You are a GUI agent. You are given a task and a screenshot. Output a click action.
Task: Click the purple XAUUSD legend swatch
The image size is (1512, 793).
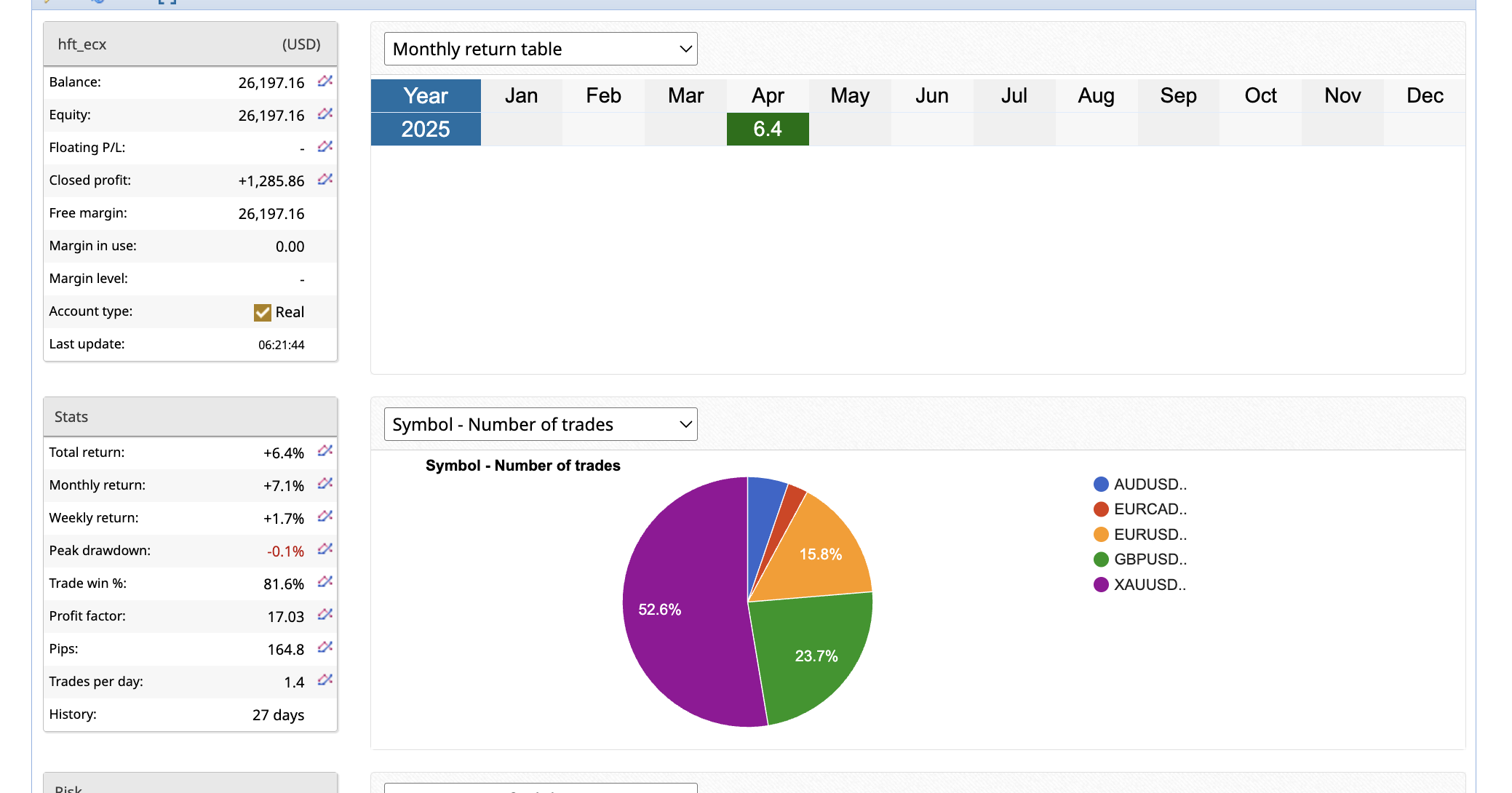pyautogui.click(x=1101, y=585)
